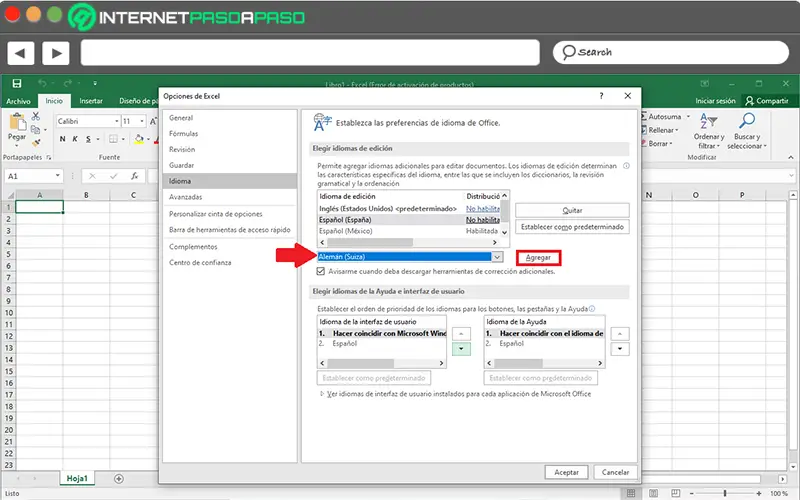
Task: Open the Borrar menu in the ribbon
Action: [x=659, y=144]
